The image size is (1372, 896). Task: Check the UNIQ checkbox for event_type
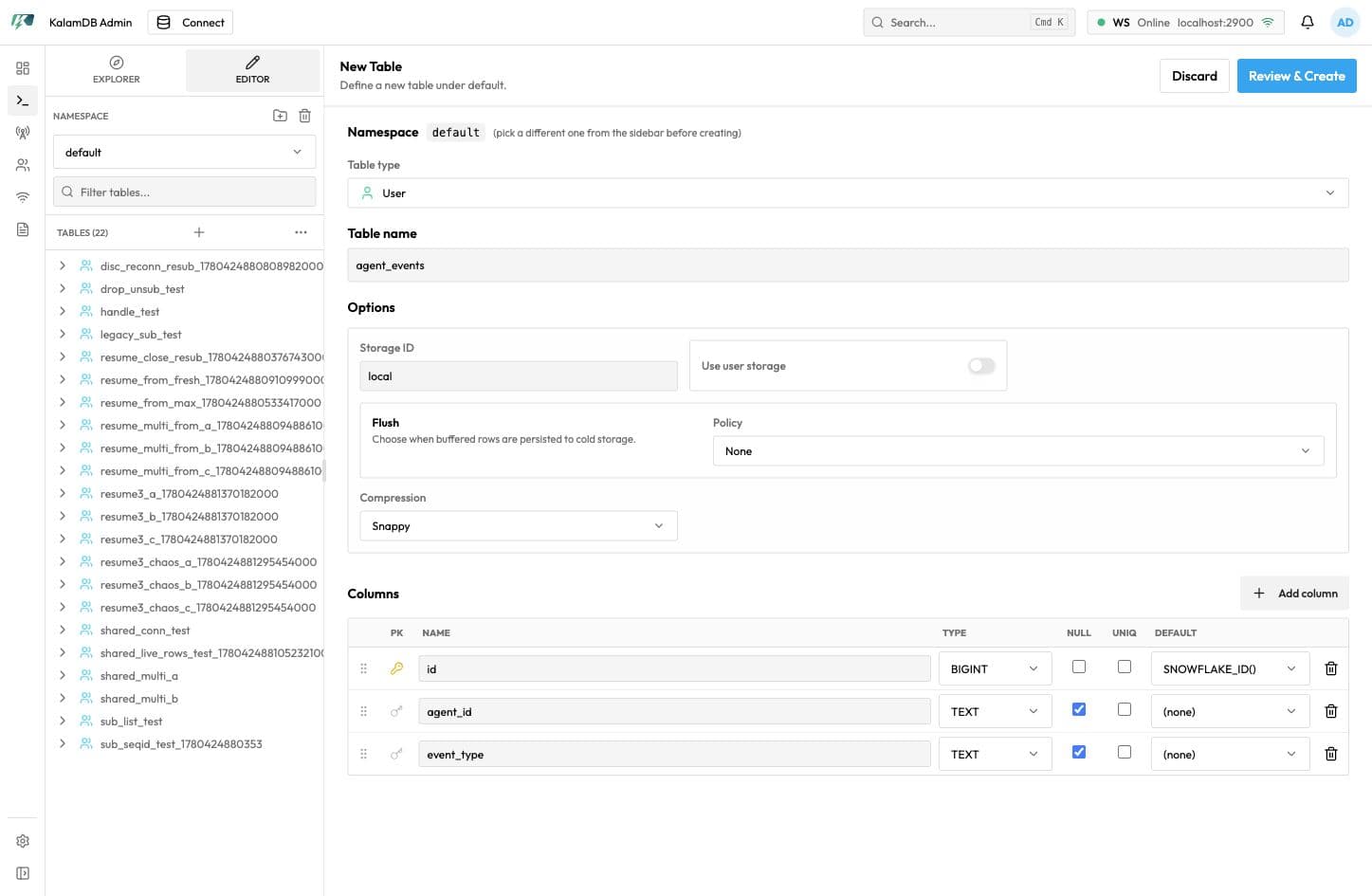point(1125,752)
